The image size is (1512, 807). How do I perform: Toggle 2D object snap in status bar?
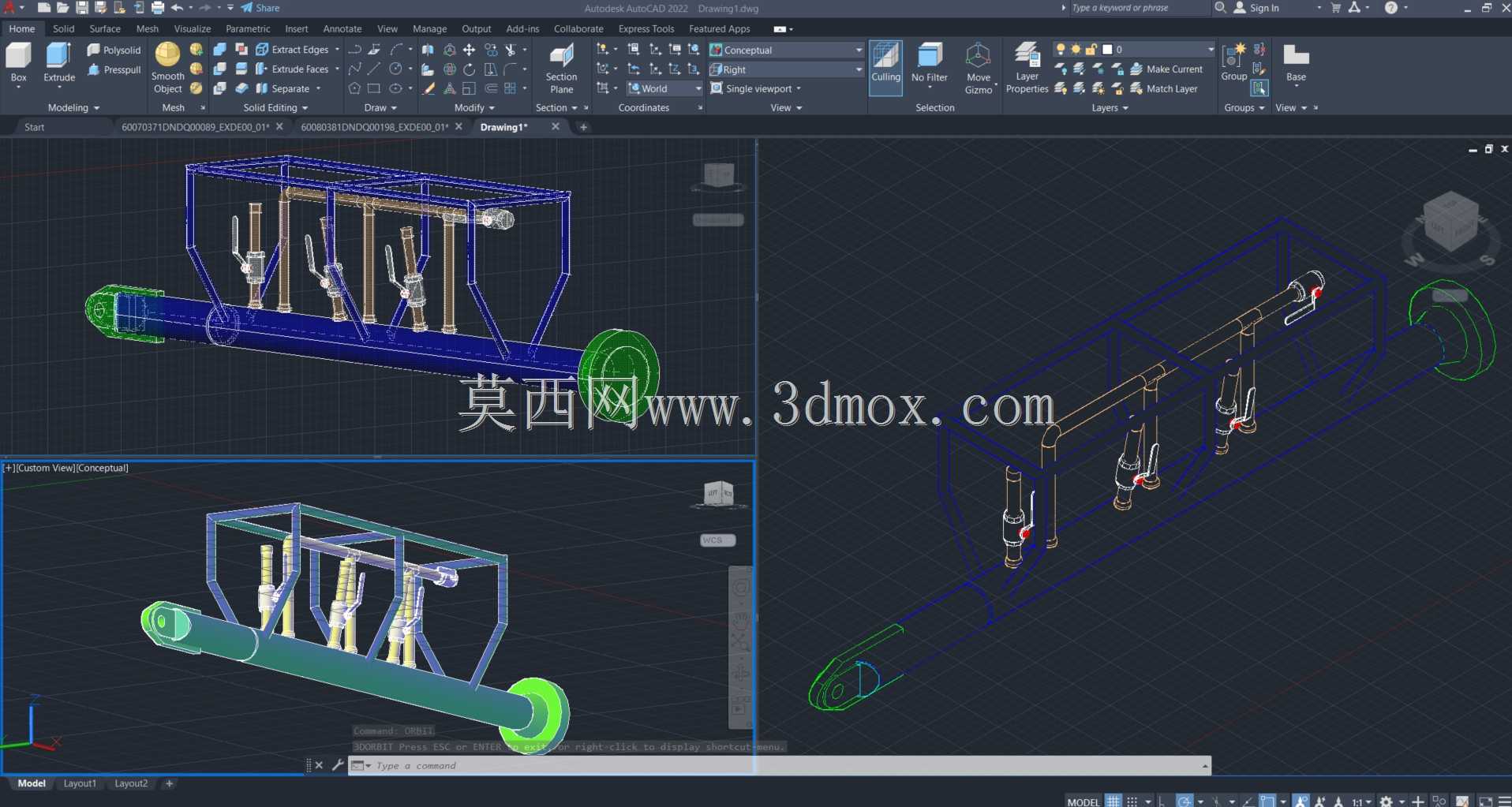coord(1267,801)
